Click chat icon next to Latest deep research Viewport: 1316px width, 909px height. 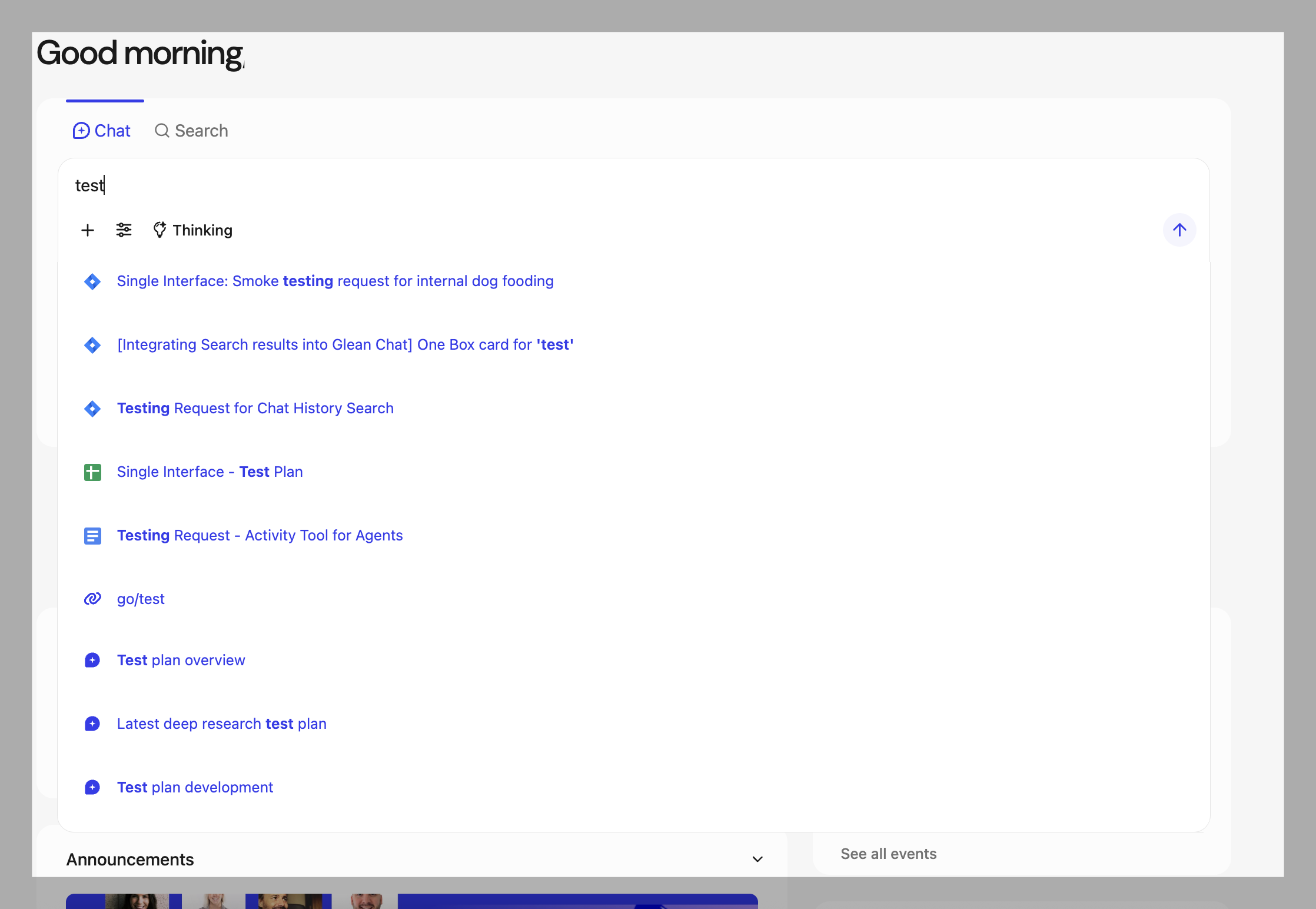(x=92, y=724)
